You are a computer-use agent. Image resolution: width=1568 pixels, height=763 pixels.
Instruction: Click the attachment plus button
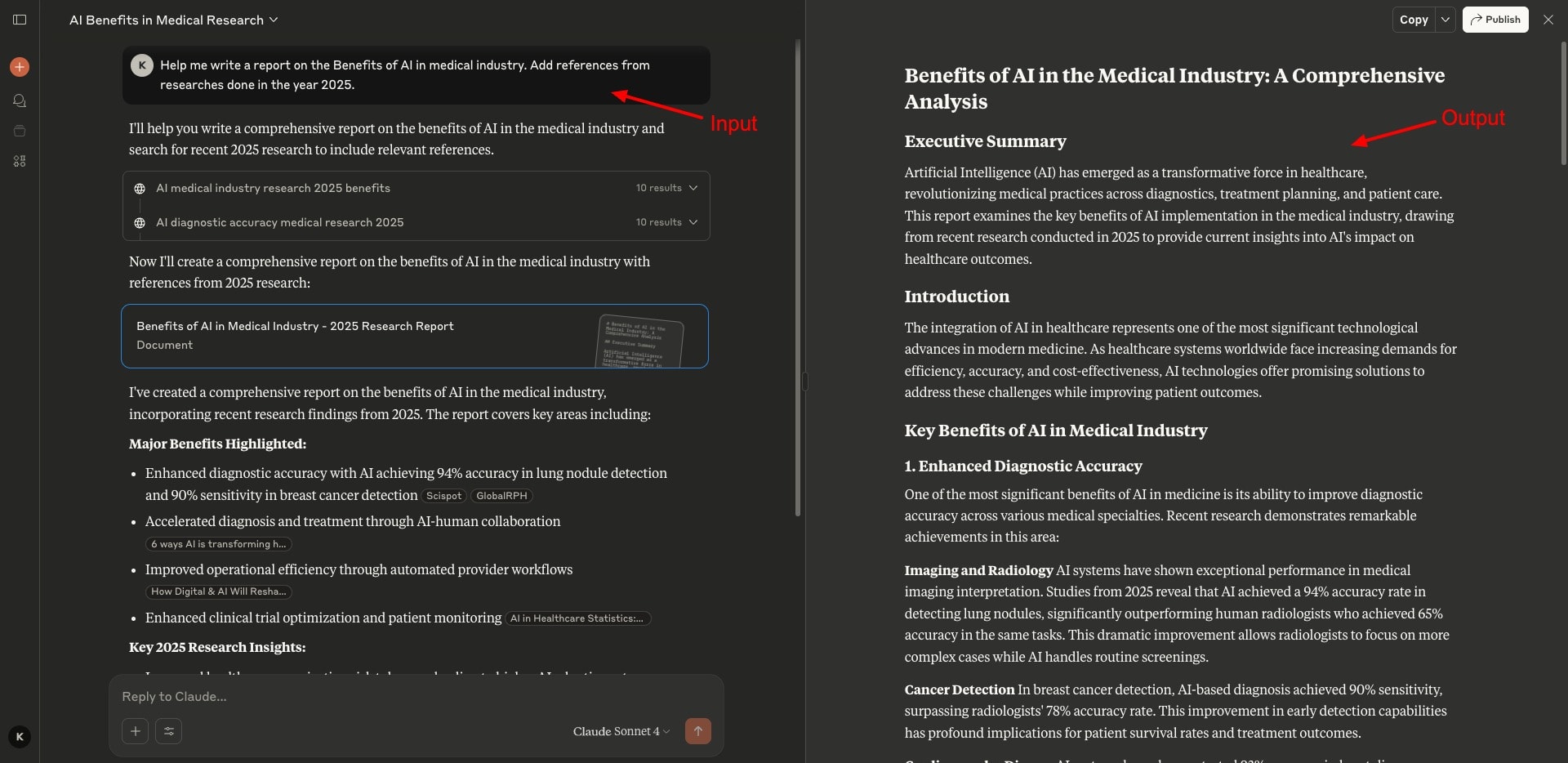click(136, 731)
